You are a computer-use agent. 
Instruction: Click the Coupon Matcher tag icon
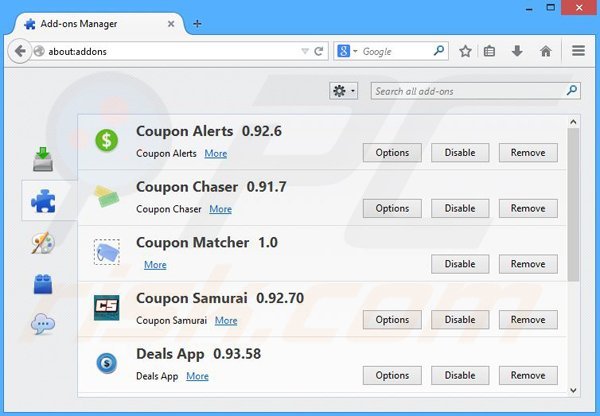click(107, 252)
